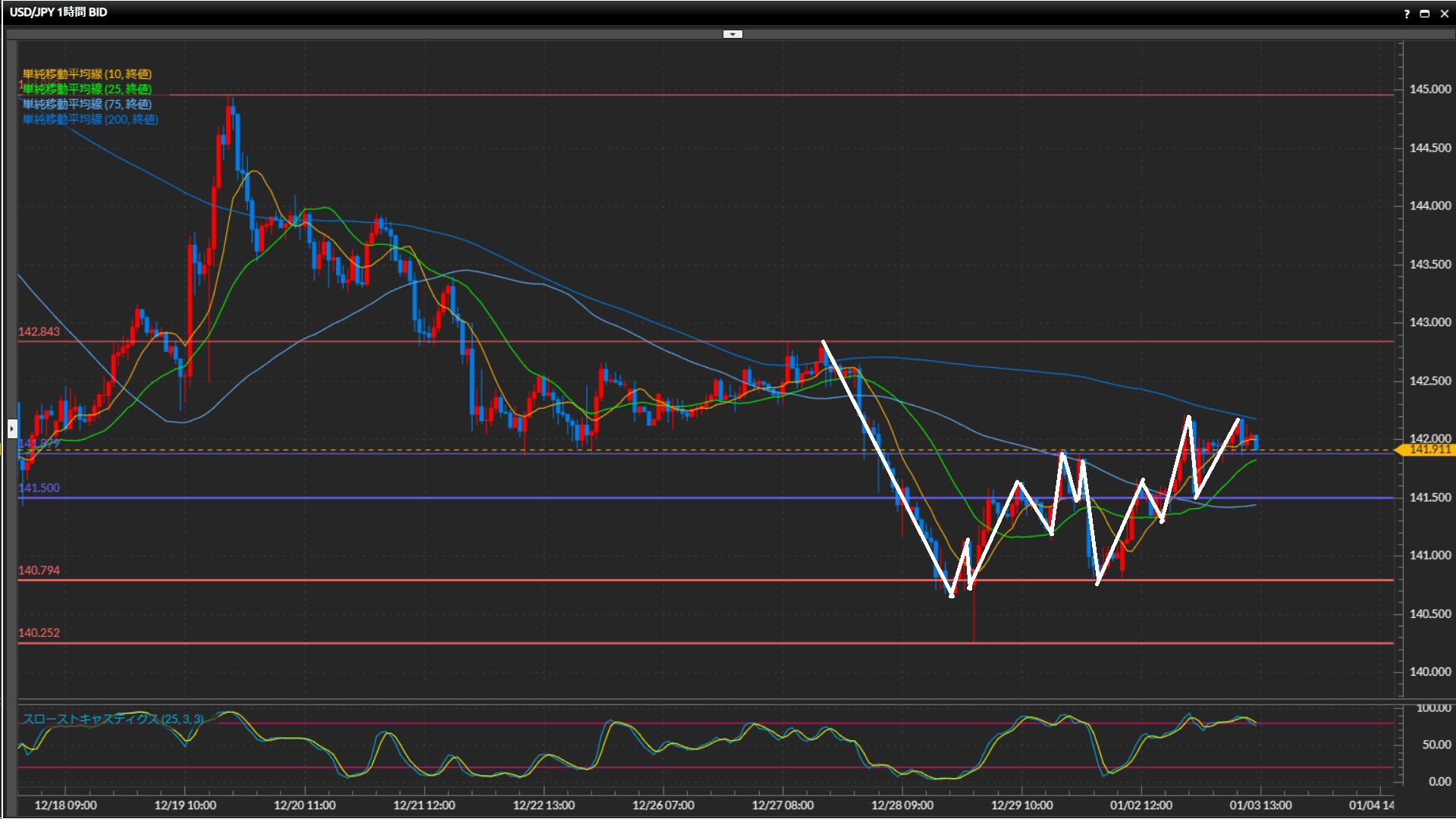
Task: Click the 140.794 red support line label
Action: [x=39, y=570]
